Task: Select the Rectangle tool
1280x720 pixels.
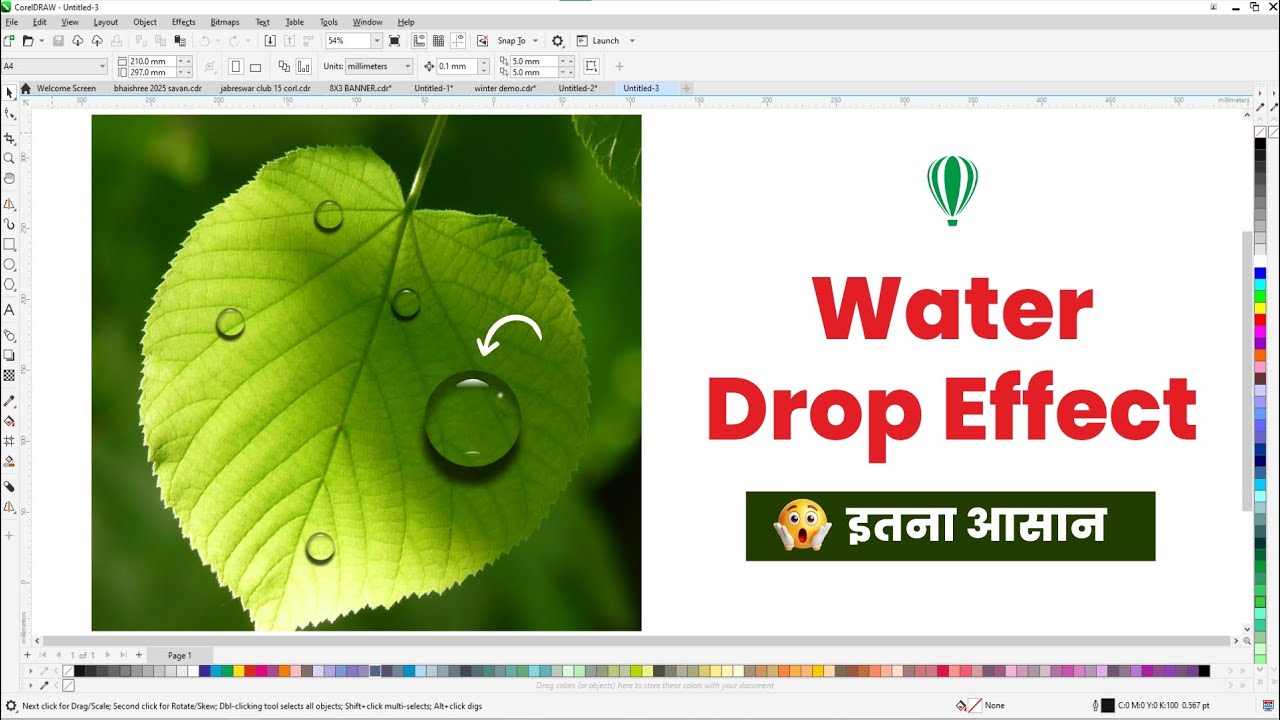Action: click(10, 244)
